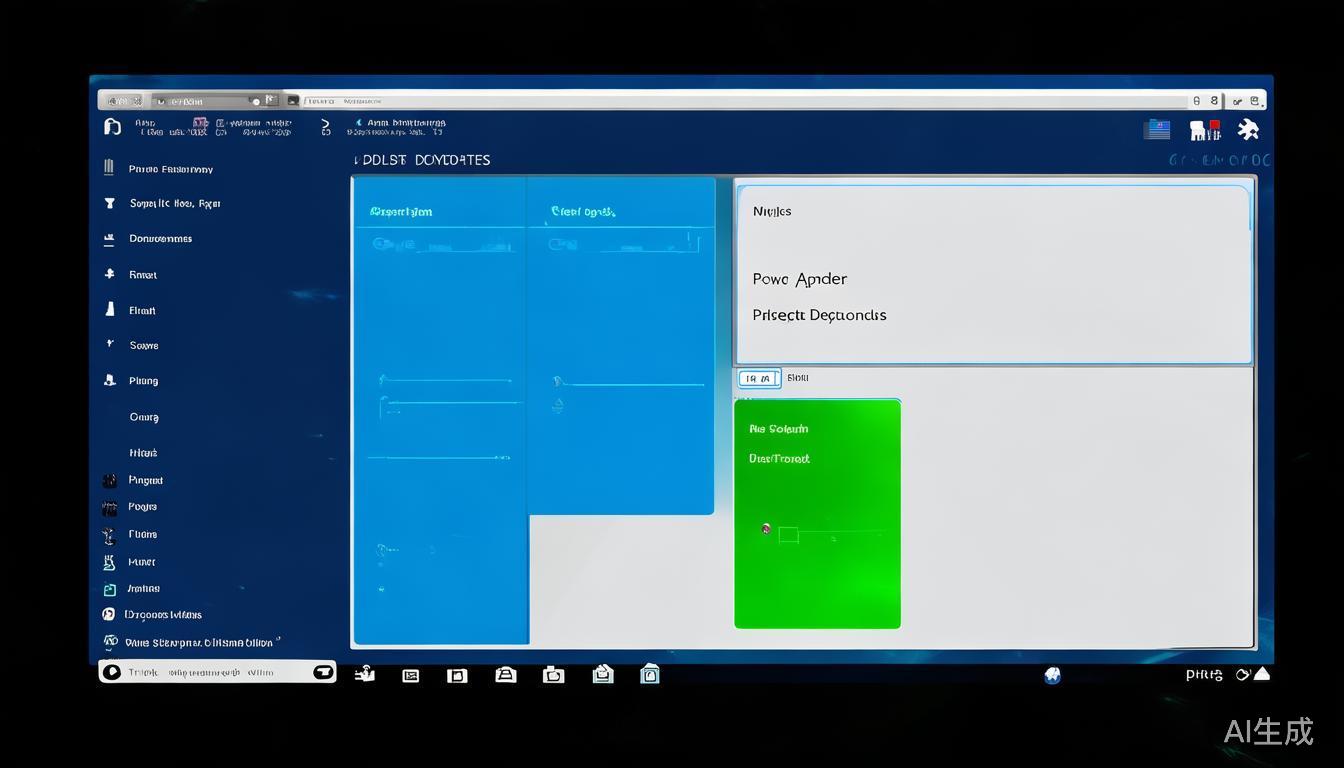Click the small outlined box in green card

click(x=788, y=535)
